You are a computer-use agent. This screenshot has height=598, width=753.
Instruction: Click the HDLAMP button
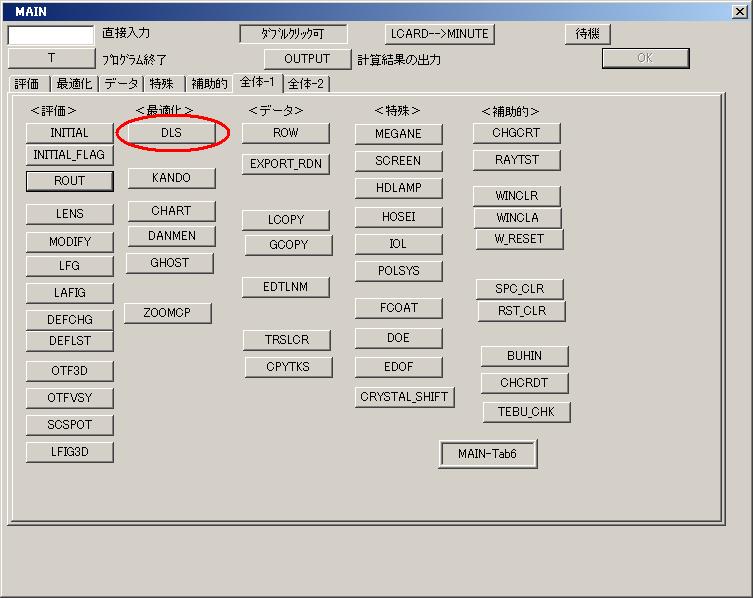399,188
